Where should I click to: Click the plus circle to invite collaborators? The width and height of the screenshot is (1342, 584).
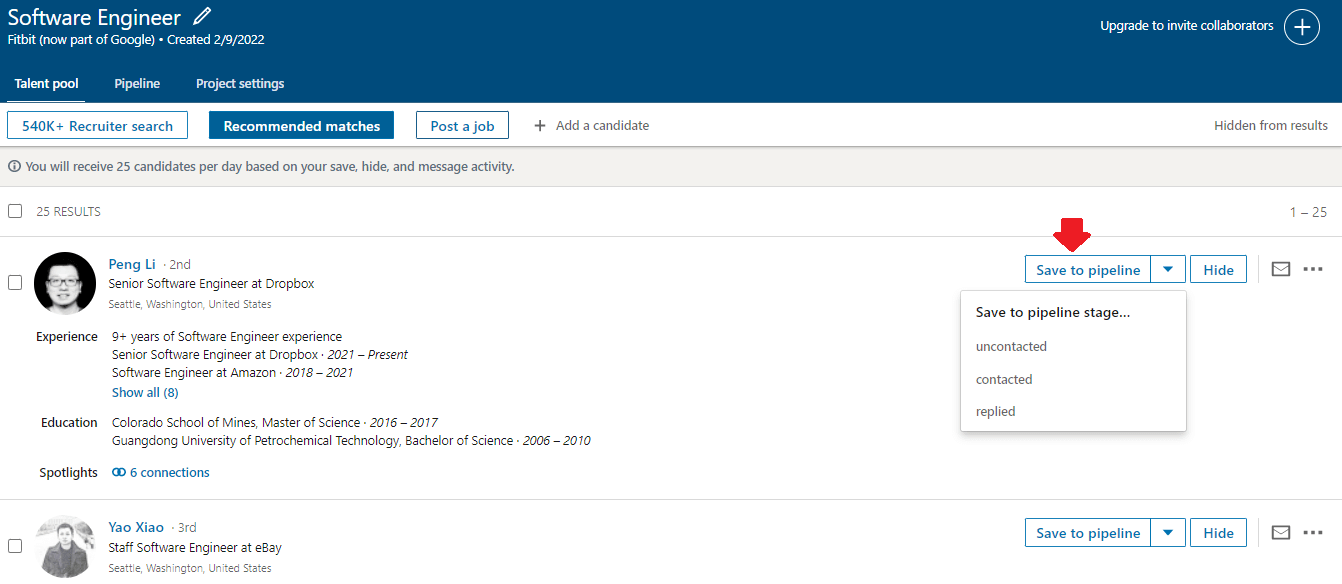[1302, 27]
